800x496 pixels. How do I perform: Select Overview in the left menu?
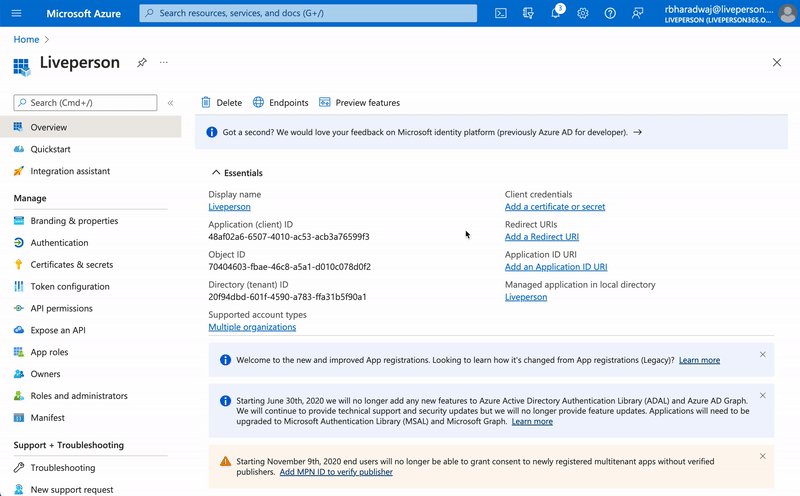point(90,127)
